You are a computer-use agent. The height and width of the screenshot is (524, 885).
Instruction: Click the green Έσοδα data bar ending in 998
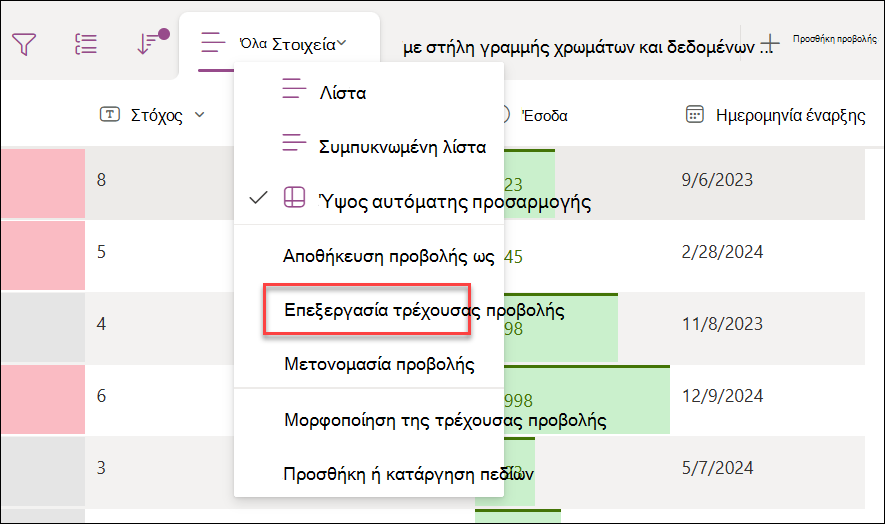point(587,400)
